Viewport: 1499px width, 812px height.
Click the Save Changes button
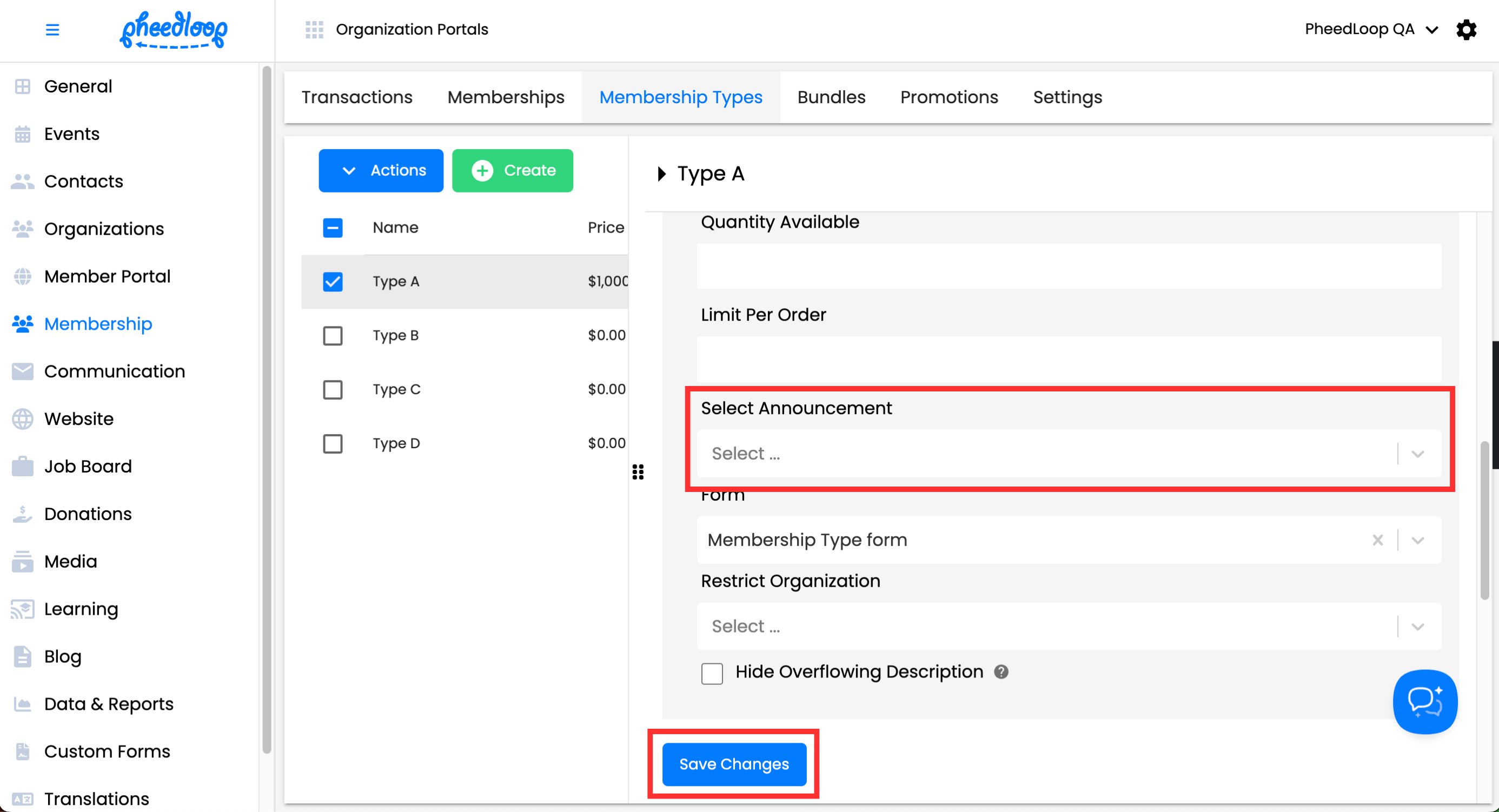[x=734, y=764]
